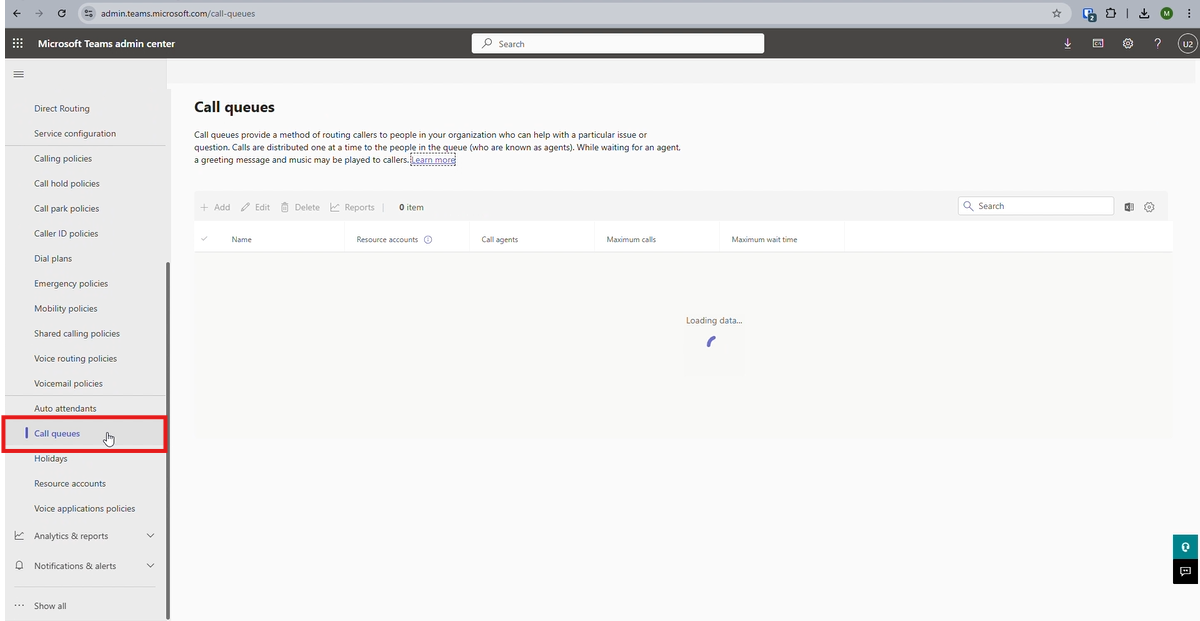
Task: Reload the page in browser
Action: coord(63,14)
